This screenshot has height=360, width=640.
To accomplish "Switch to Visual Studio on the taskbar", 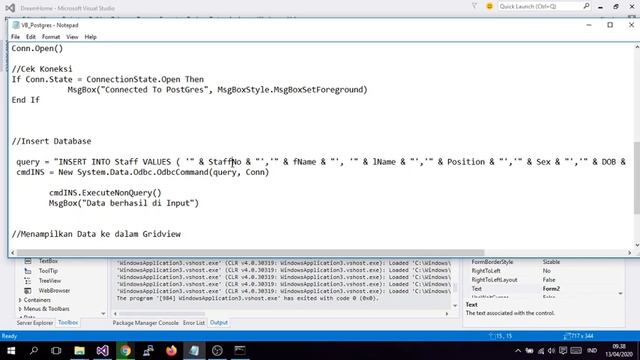I will tap(102, 351).
